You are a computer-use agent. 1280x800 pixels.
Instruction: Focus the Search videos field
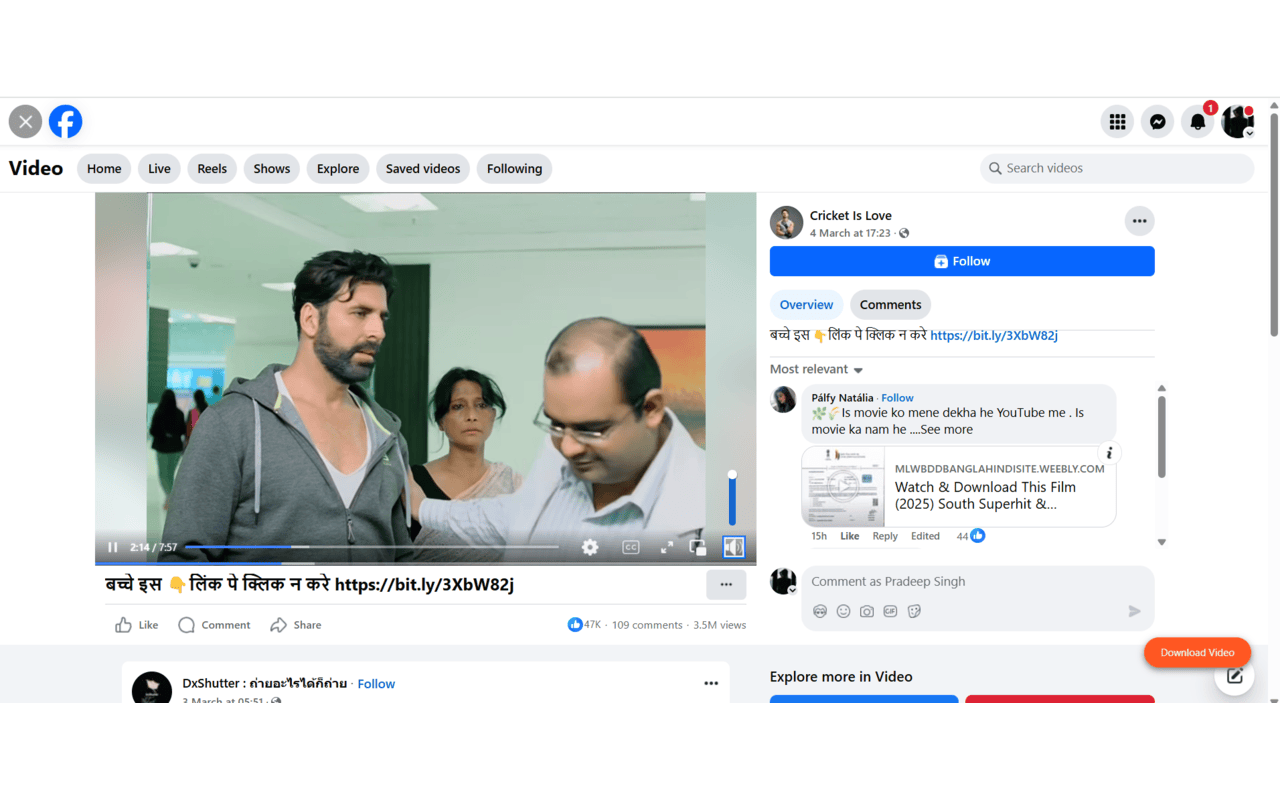click(x=1117, y=168)
